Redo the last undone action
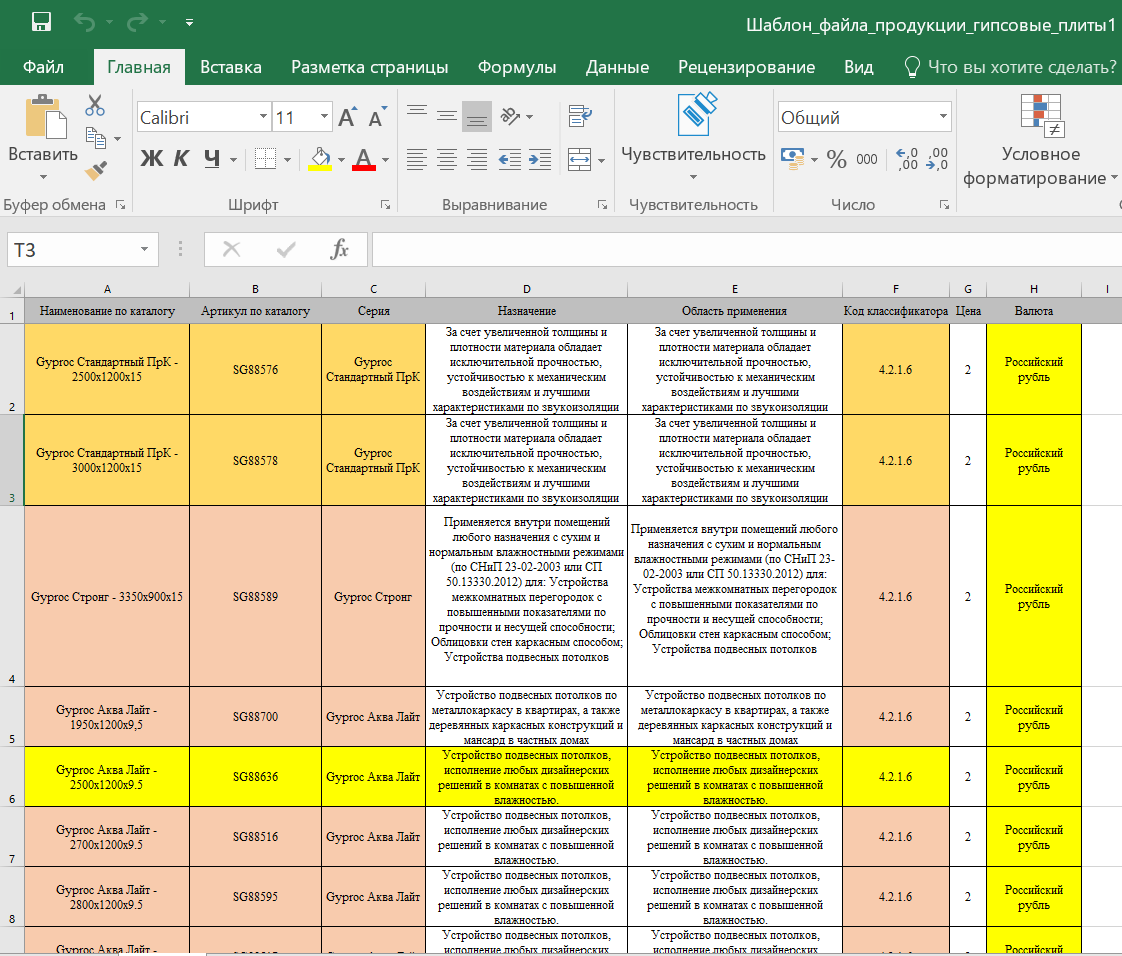Image resolution: width=1122 pixels, height=956 pixels. click(x=137, y=22)
